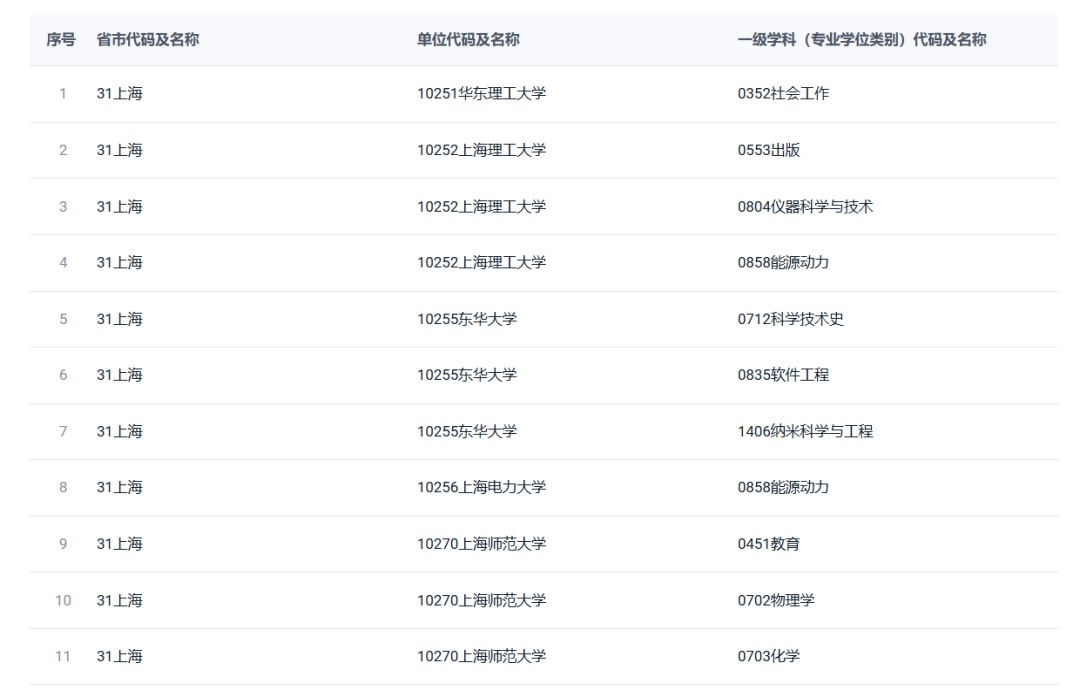
Task: Click sequence number 1
Action: pyautogui.click(x=63, y=94)
